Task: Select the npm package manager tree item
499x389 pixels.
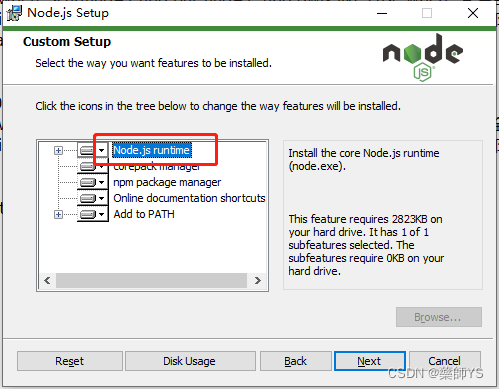Action: tap(167, 182)
